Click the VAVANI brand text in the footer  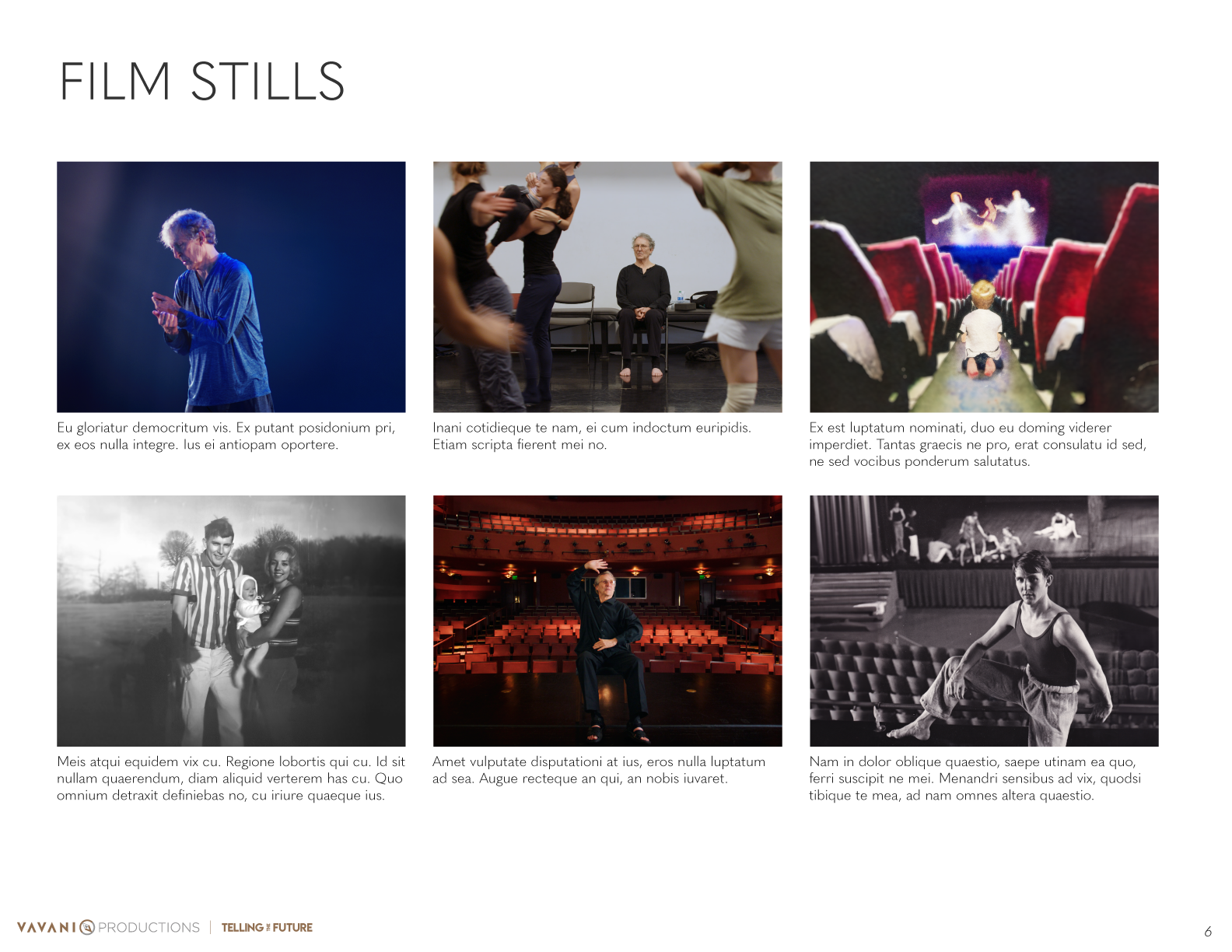click(x=47, y=927)
